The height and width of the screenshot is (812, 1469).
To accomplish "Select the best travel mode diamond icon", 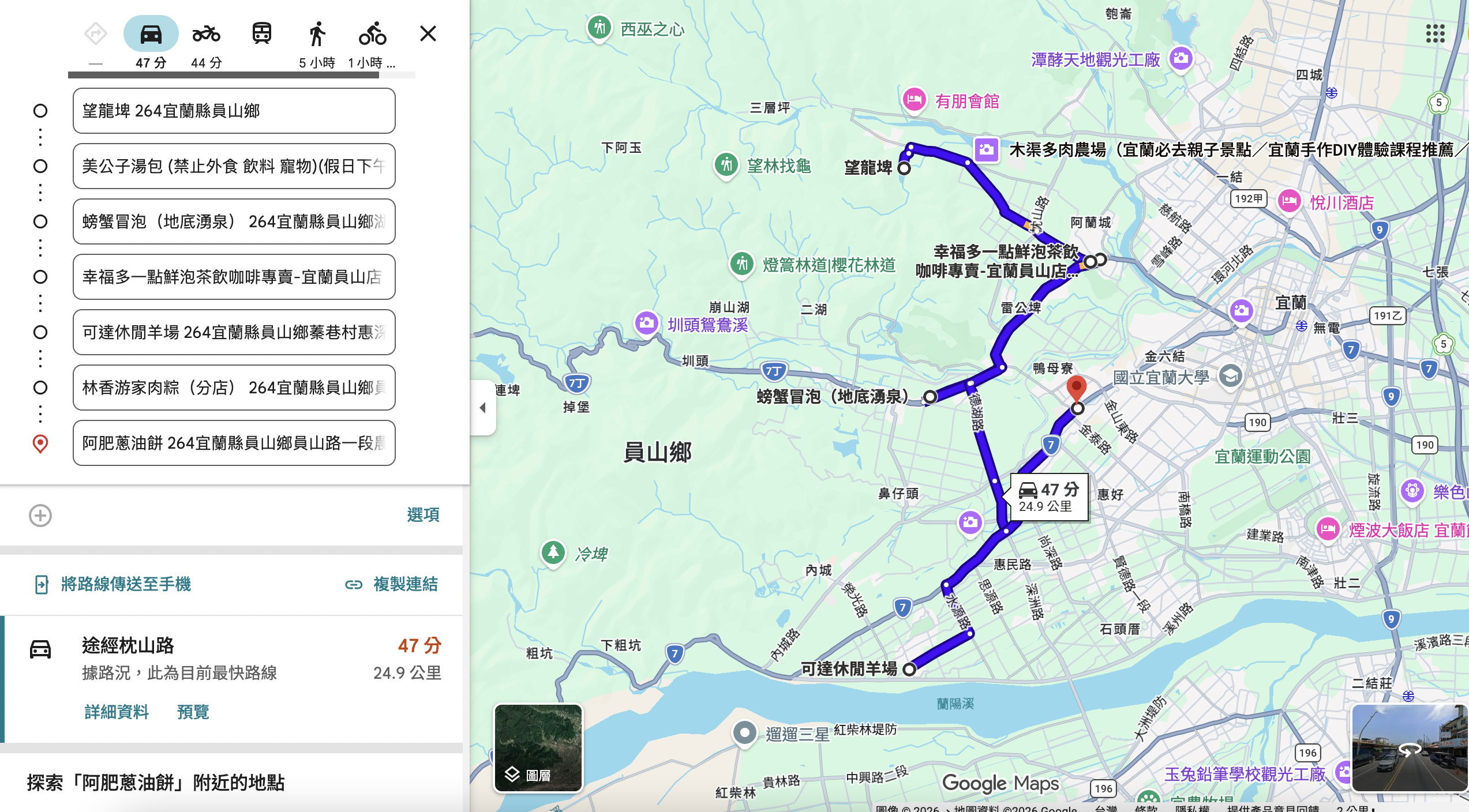I will pyautogui.click(x=96, y=33).
